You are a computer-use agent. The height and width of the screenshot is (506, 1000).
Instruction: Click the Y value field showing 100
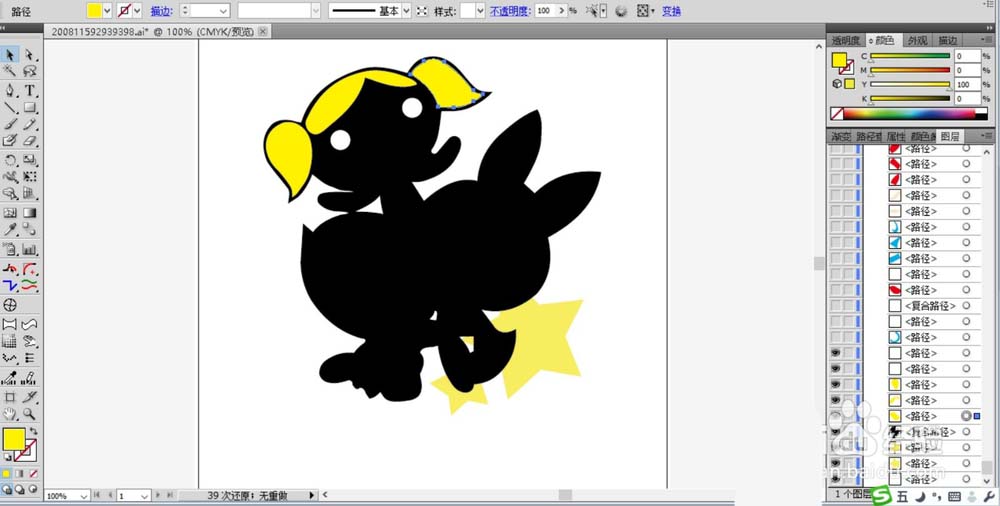tap(967, 84)
